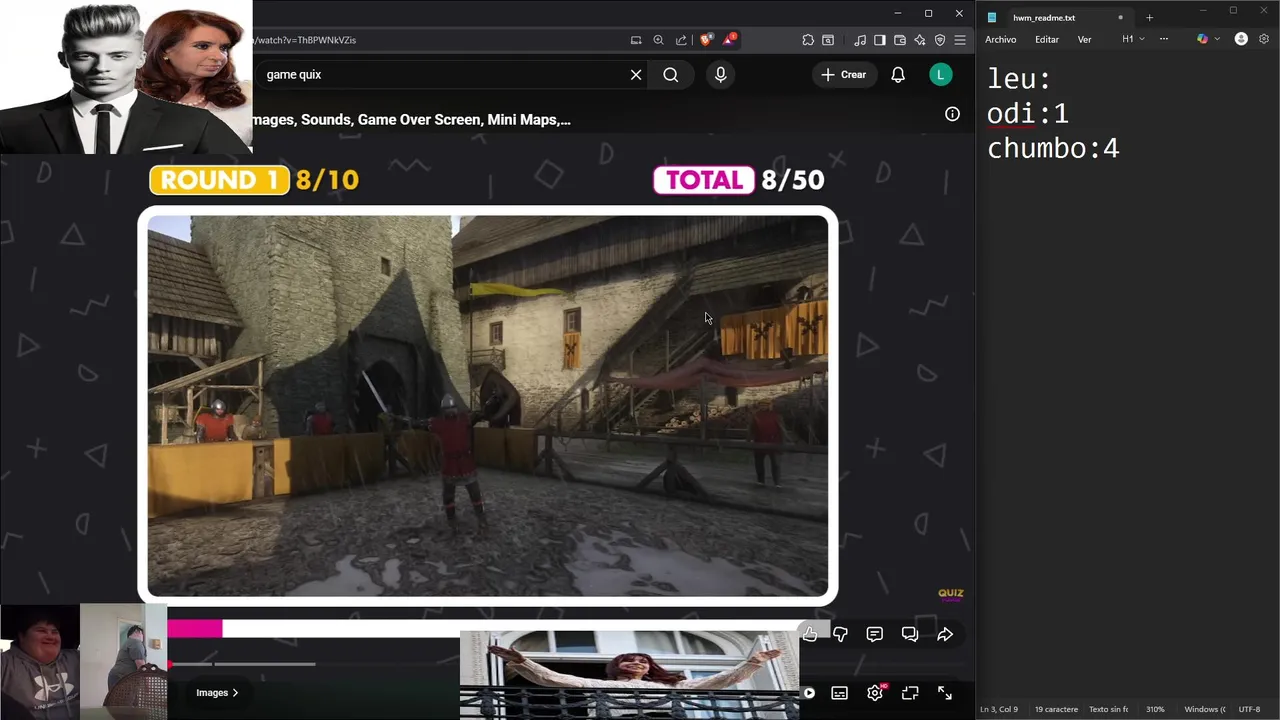
Task: Click the video title text link
Action: [412, 120]
